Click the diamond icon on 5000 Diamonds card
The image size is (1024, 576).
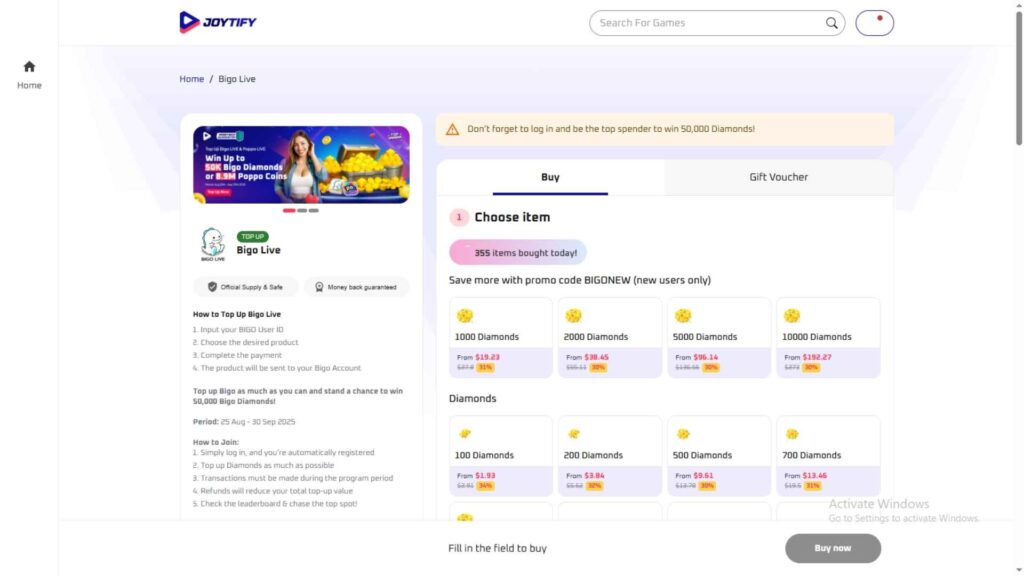(683, 316)
